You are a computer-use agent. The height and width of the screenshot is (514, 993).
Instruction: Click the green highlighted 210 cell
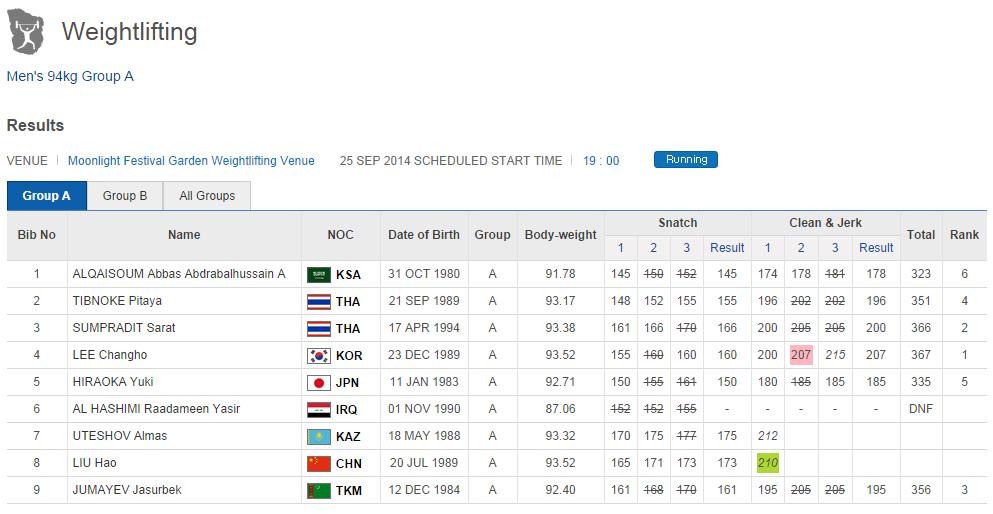click(768, 463)
